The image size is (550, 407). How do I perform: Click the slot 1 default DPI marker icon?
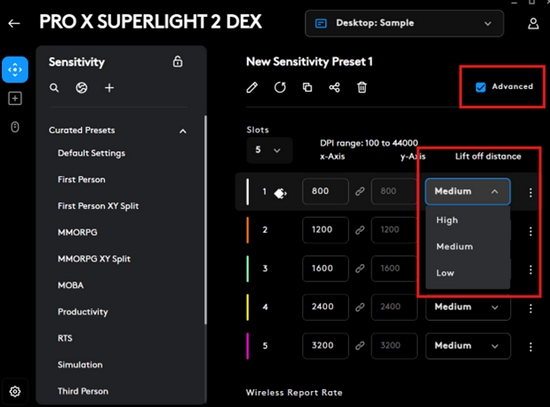(x=280, y=193)
